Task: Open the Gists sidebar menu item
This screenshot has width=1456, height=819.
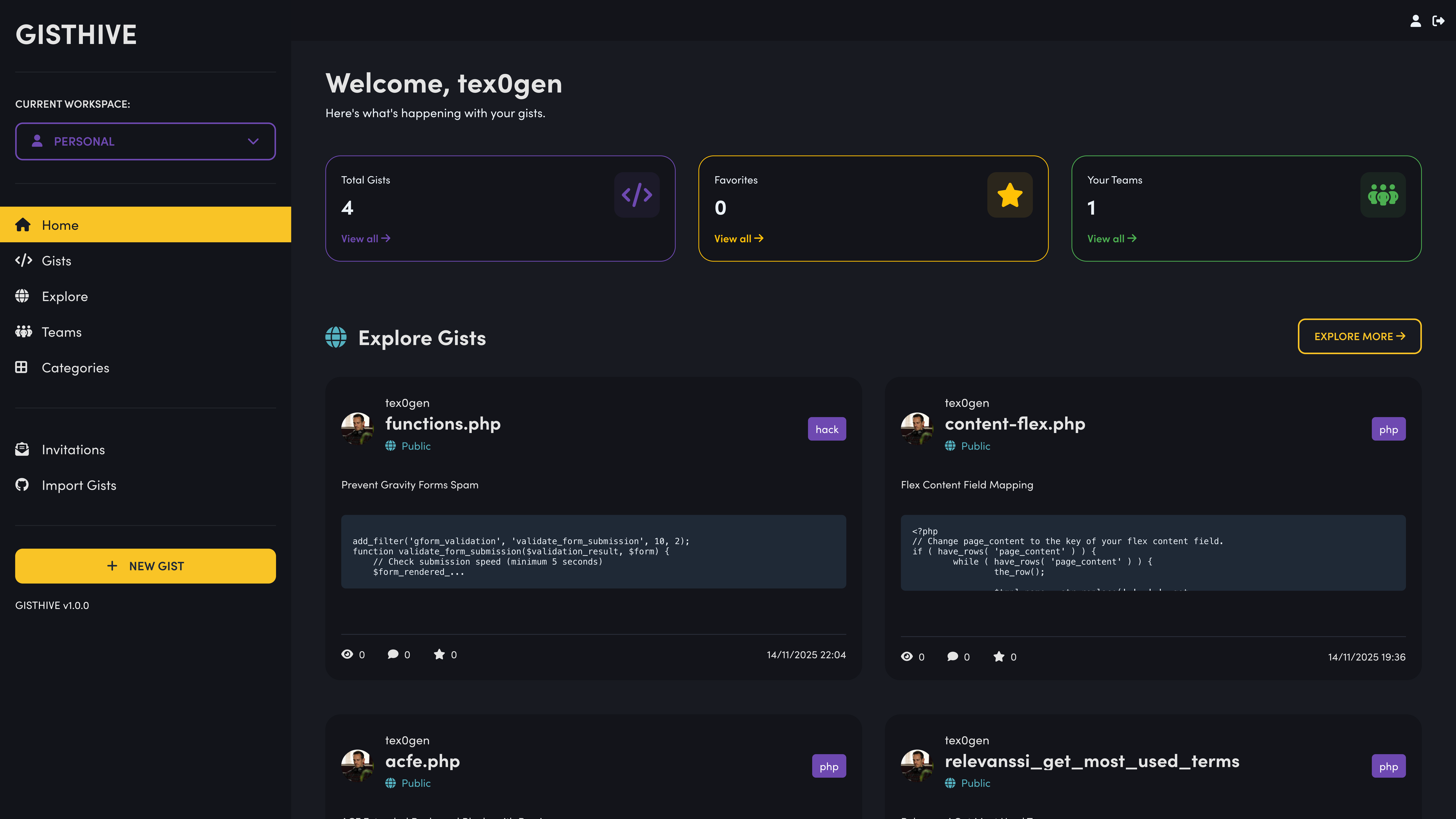Action: (145, 260)
